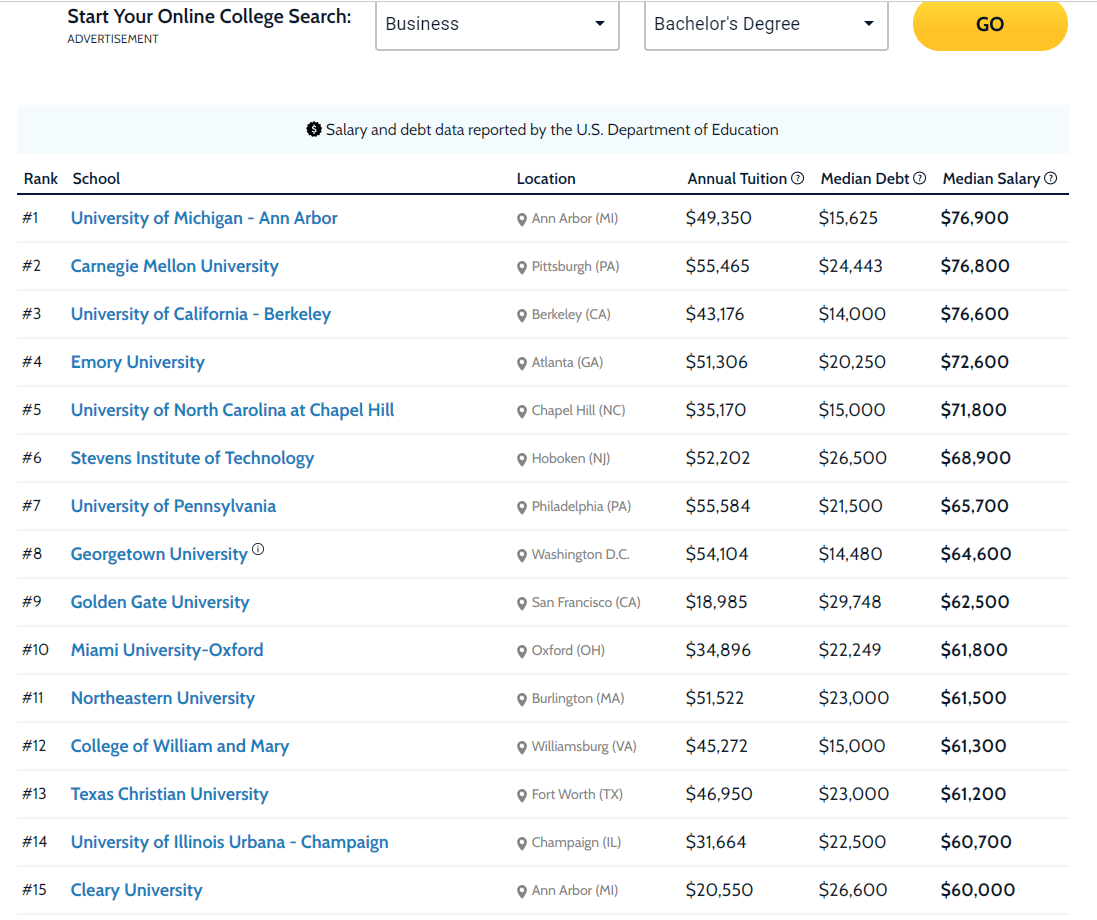Click the location pin beside Pittsburgh (PA)

522,268
